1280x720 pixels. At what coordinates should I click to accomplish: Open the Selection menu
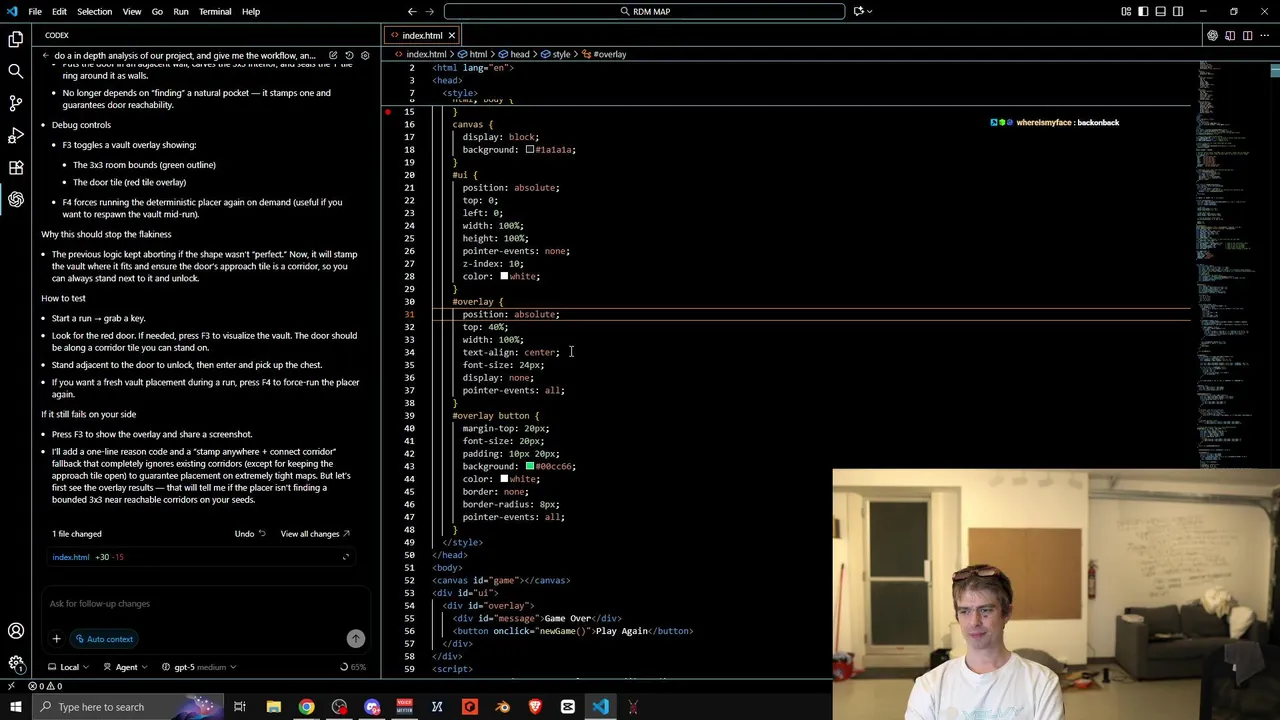(x=94, y=11)
